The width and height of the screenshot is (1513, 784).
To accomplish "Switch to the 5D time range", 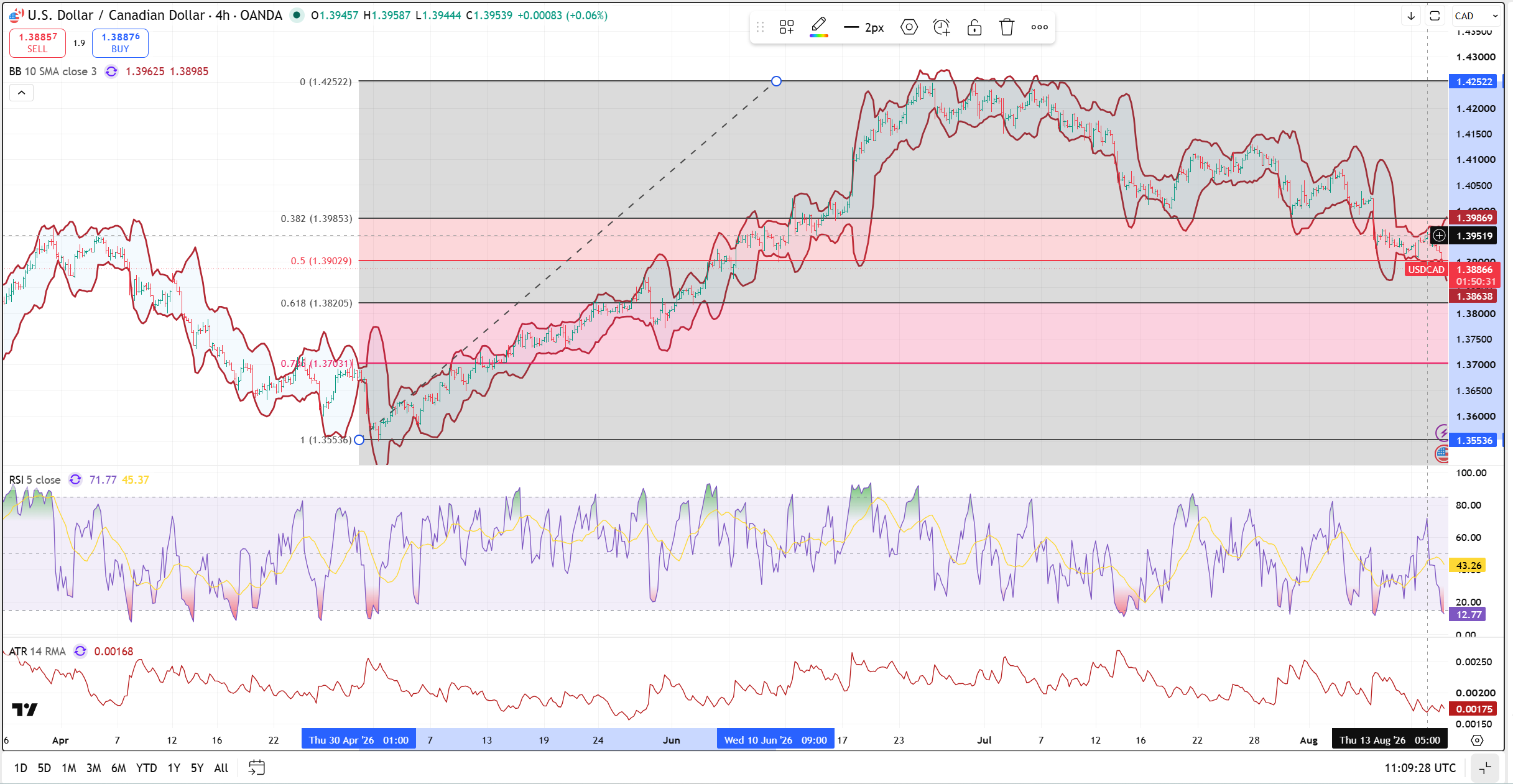I will click(44, 768).
